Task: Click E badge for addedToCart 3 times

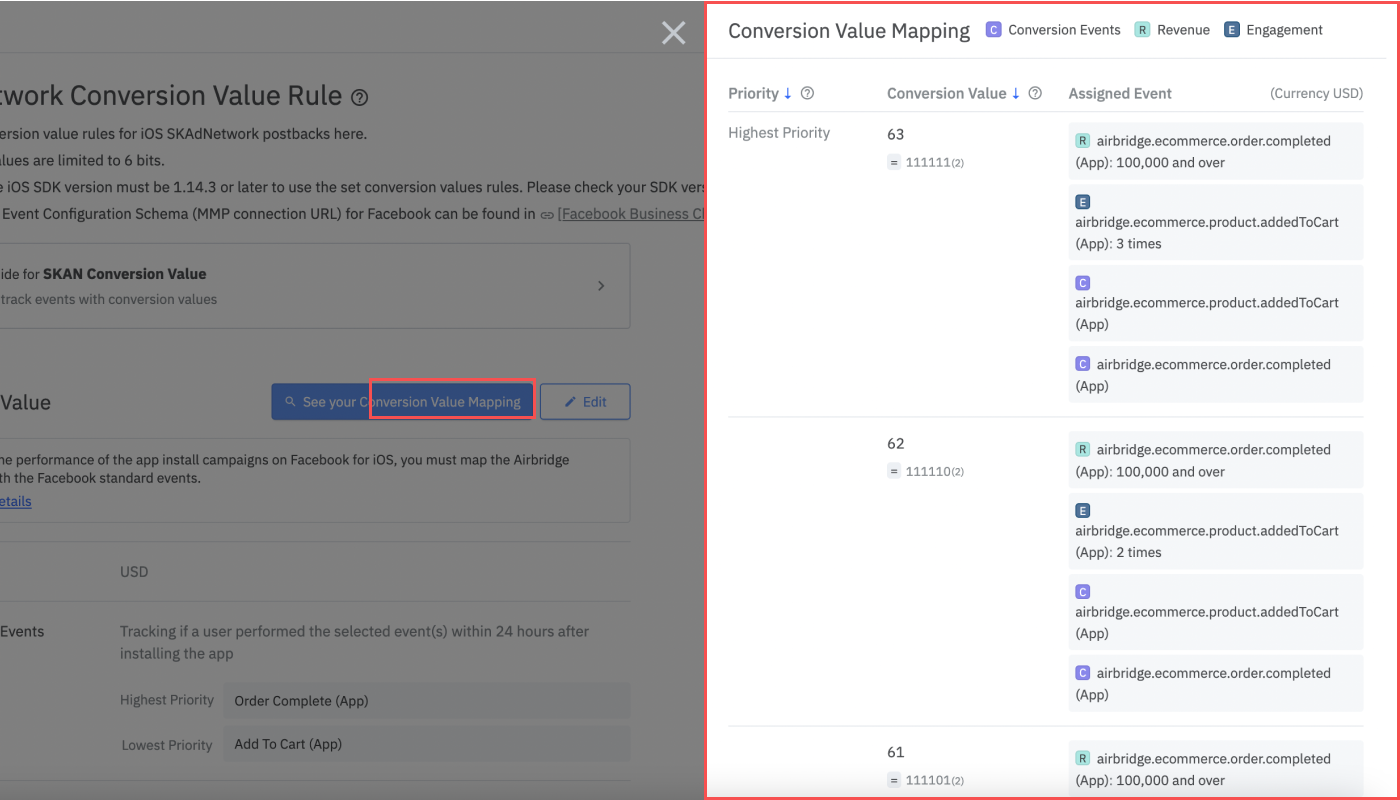Action: pyautogui.click(x=1082, y=202)
